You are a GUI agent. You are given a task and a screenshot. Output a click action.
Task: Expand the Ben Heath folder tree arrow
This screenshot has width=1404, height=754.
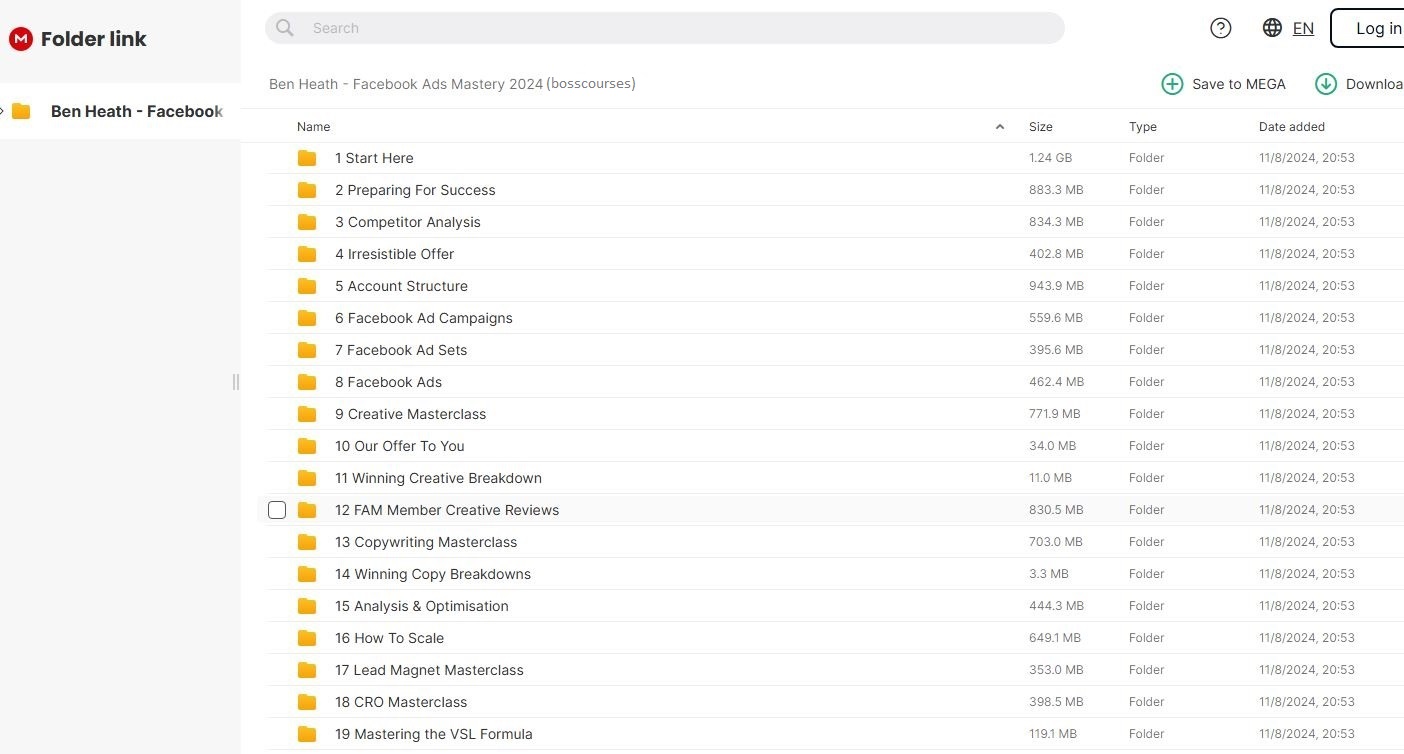point(3,111)
